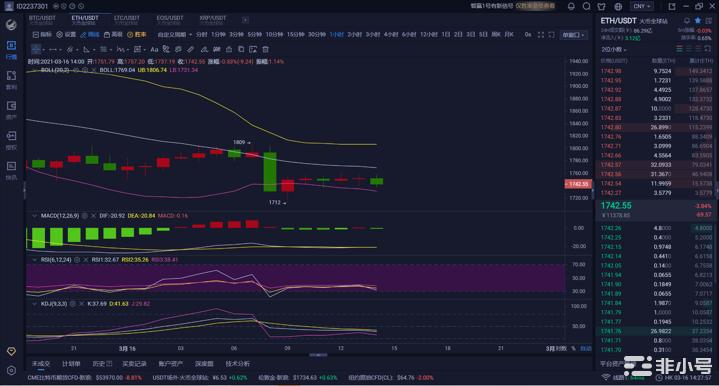
Task: Click the chart horizontal scroll handle
Action: [x=318, y=354]
